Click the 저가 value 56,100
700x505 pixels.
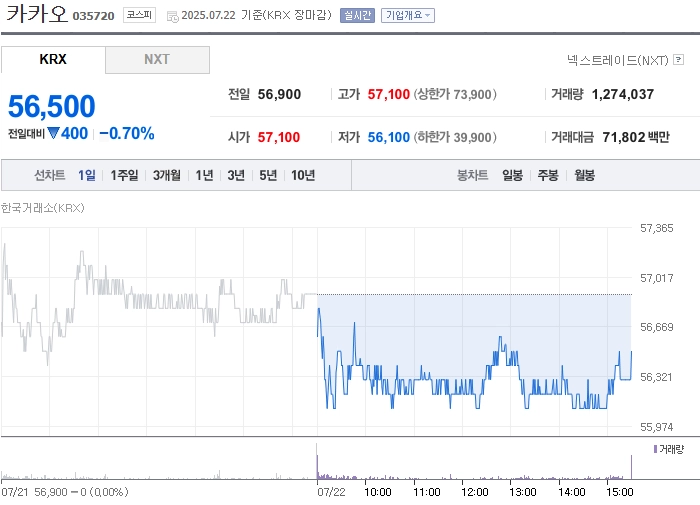[388, 137]
